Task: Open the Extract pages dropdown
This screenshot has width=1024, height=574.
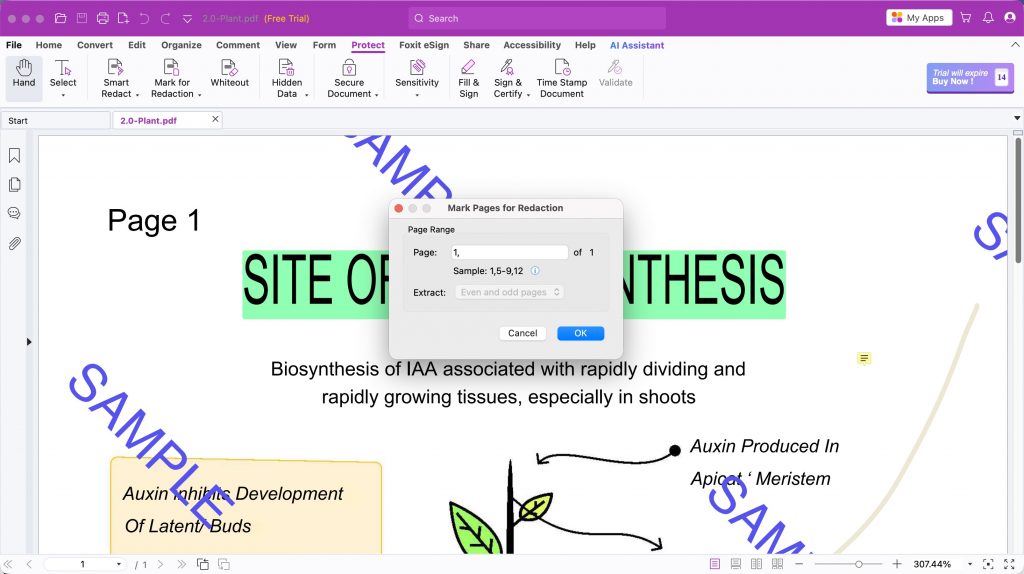Action: (x=509, y=292)
